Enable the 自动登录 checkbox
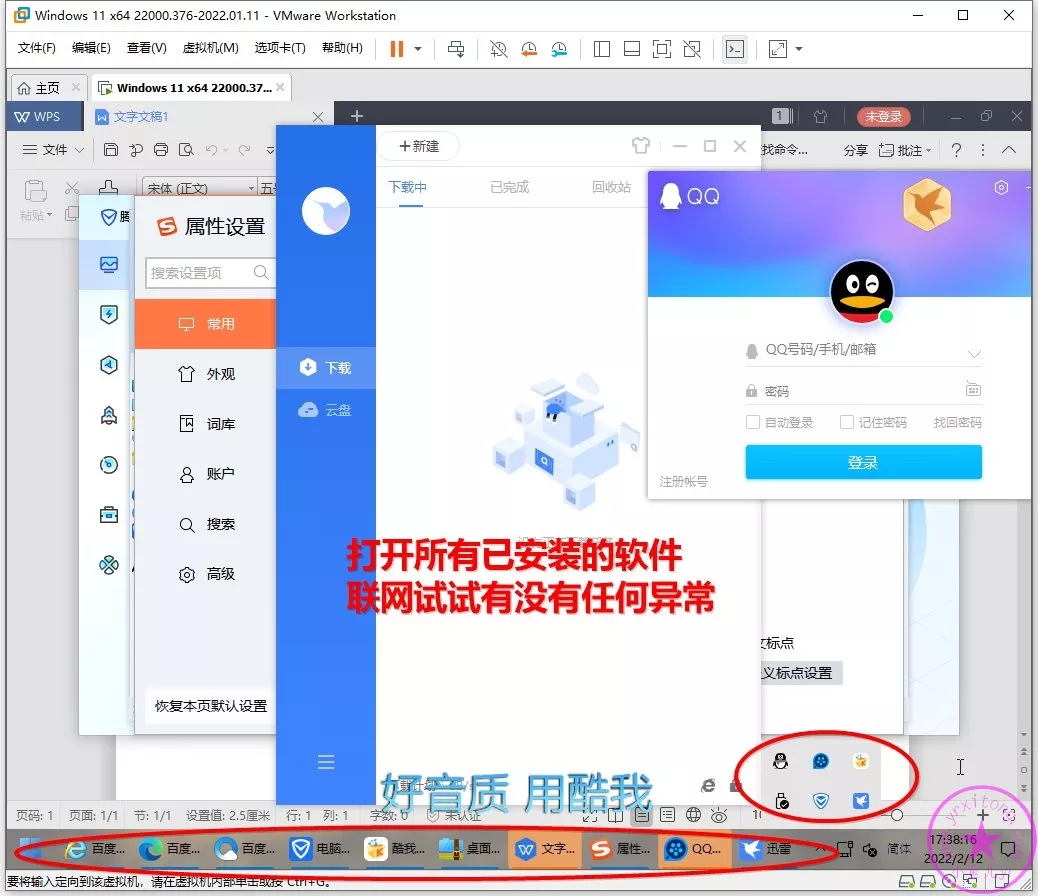Viewport: 1038px width, 896px height. 753,422
